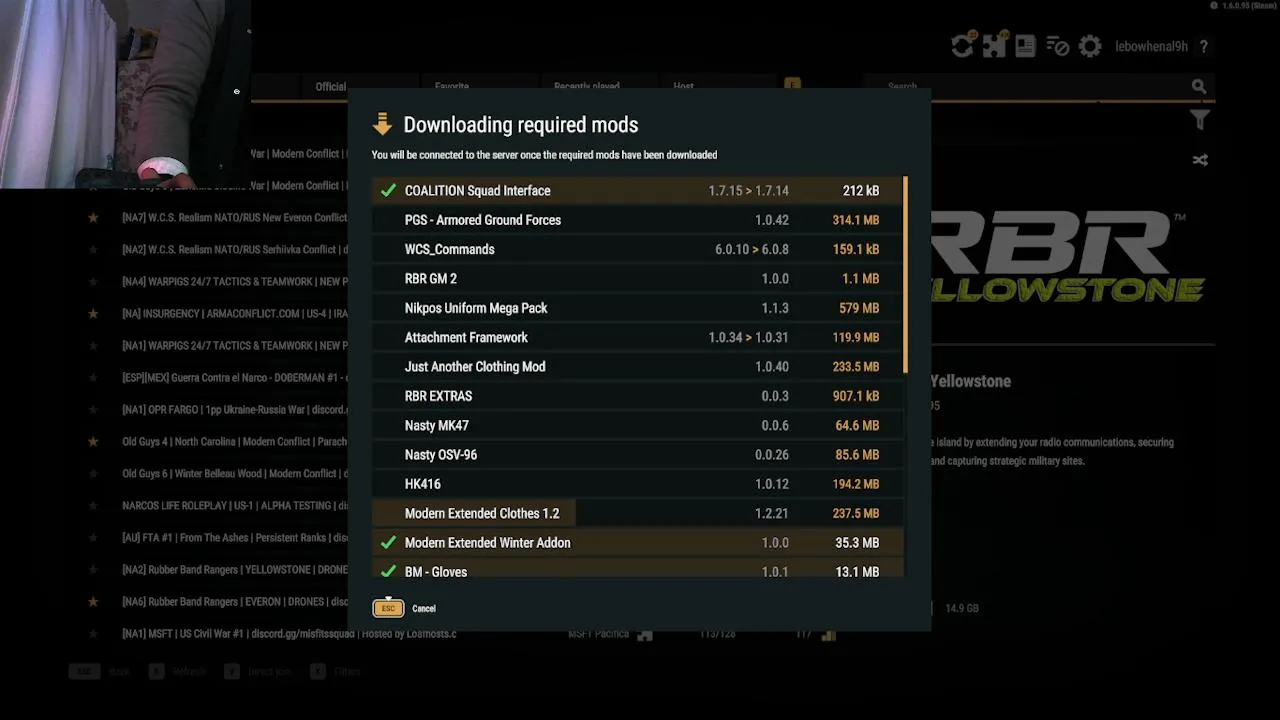Viewport: 1280px width, 720px height.
Task: Select the BM - Gloves mod row
Action: 636,568
